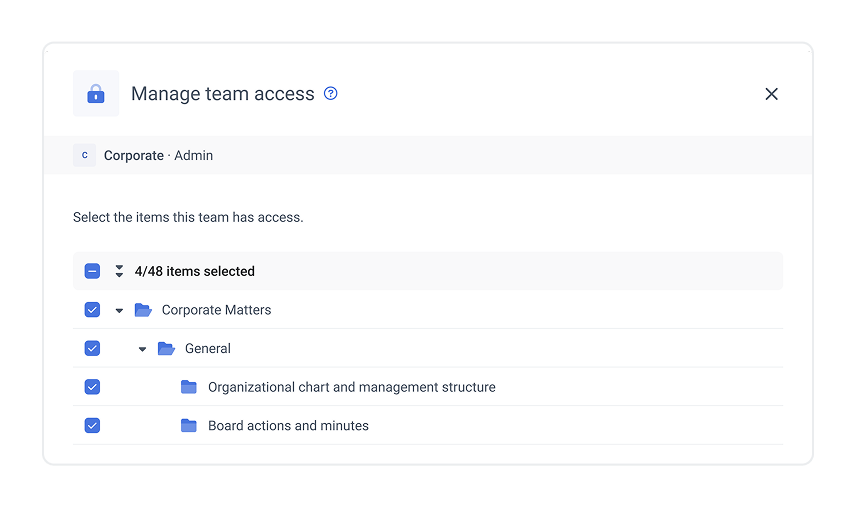
Task: Collapse the General folder arrow
Action: [142, 349]
